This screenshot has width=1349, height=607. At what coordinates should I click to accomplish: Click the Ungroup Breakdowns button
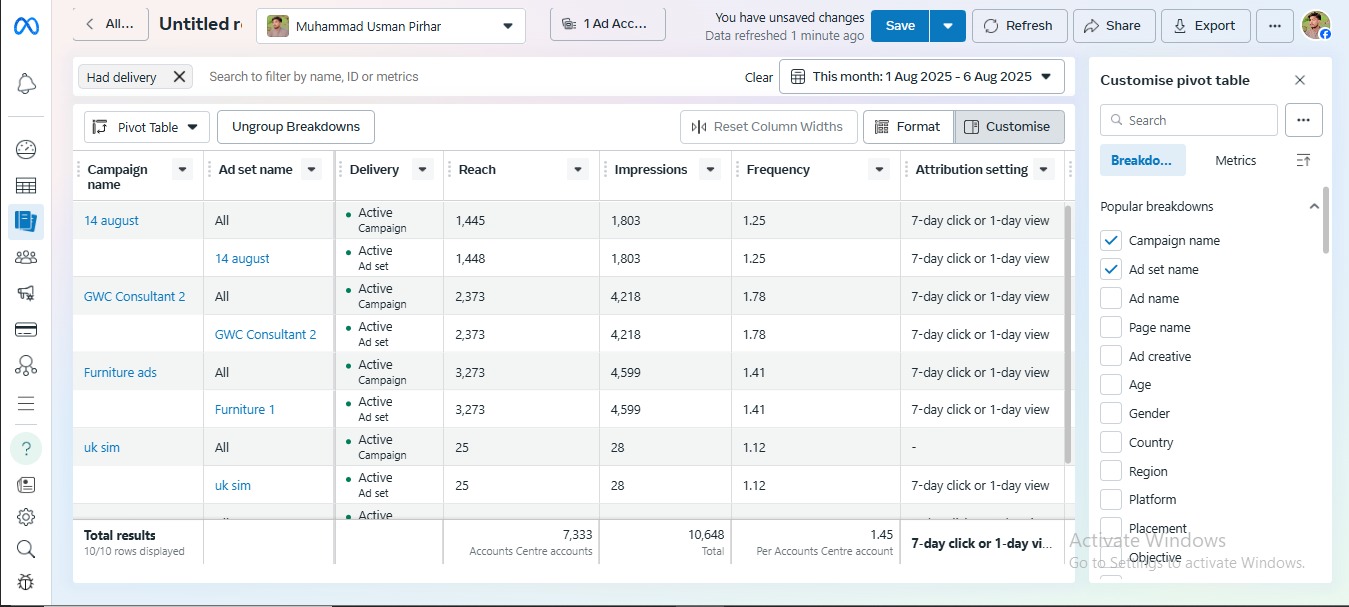point(295,127)
